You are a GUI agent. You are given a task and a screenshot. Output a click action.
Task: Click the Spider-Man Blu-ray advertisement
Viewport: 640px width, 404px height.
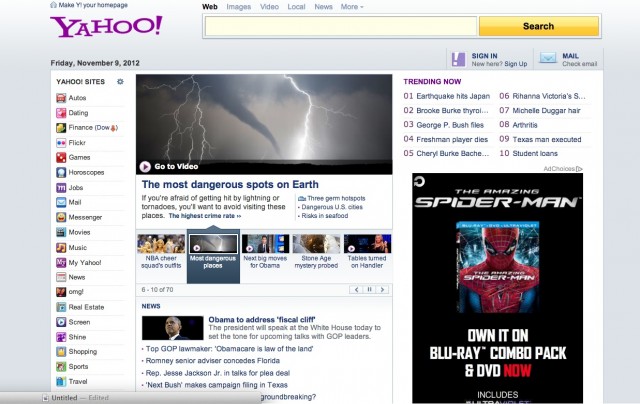click(498, 288)
